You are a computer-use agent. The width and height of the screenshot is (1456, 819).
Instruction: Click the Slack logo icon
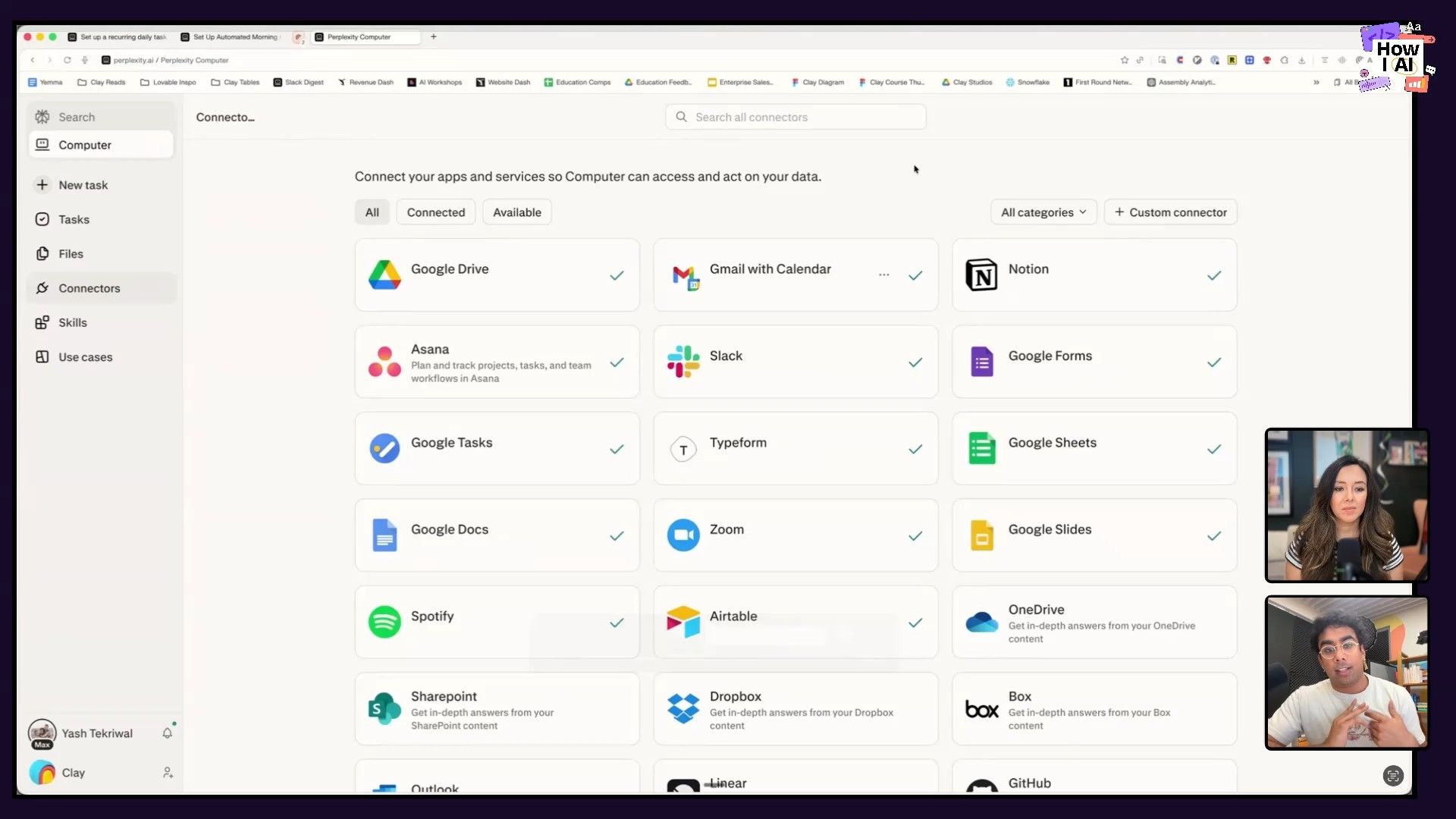(x=683, y=362)
